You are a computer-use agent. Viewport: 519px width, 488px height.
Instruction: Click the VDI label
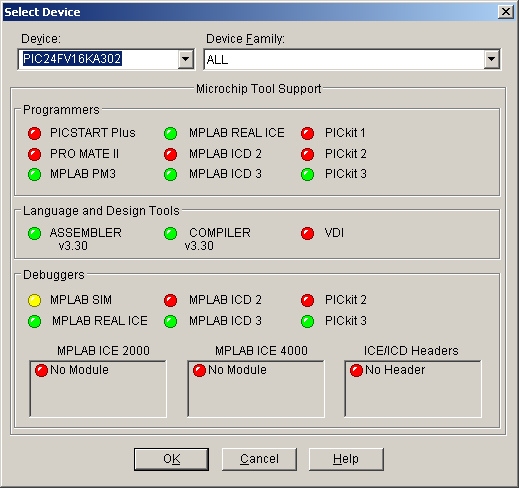coord(334,233)
